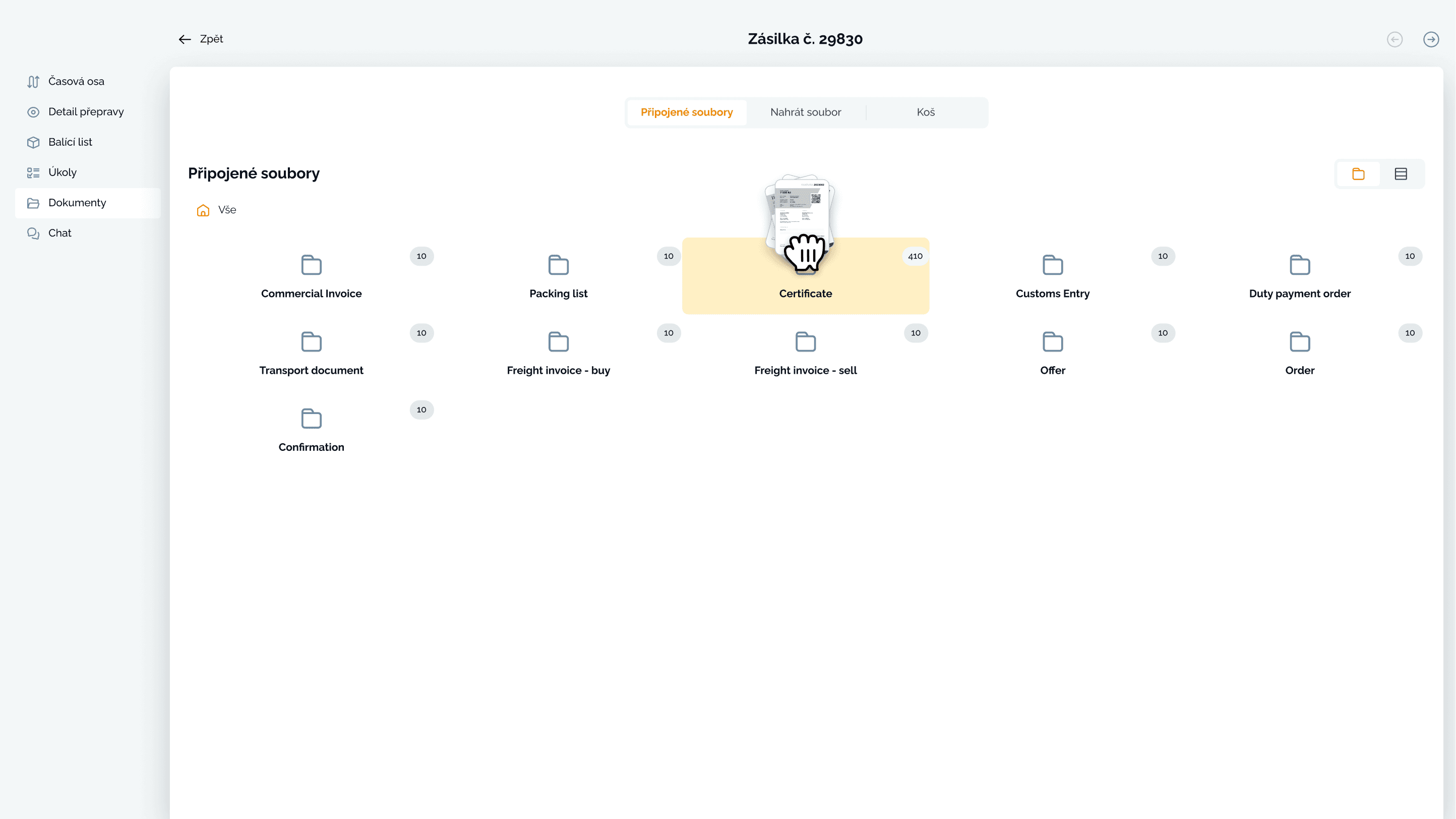The width and height of the screenshot is (1456, 819).
Task: Switch to the Nahrát soubor tab
Action: (806, 112)
